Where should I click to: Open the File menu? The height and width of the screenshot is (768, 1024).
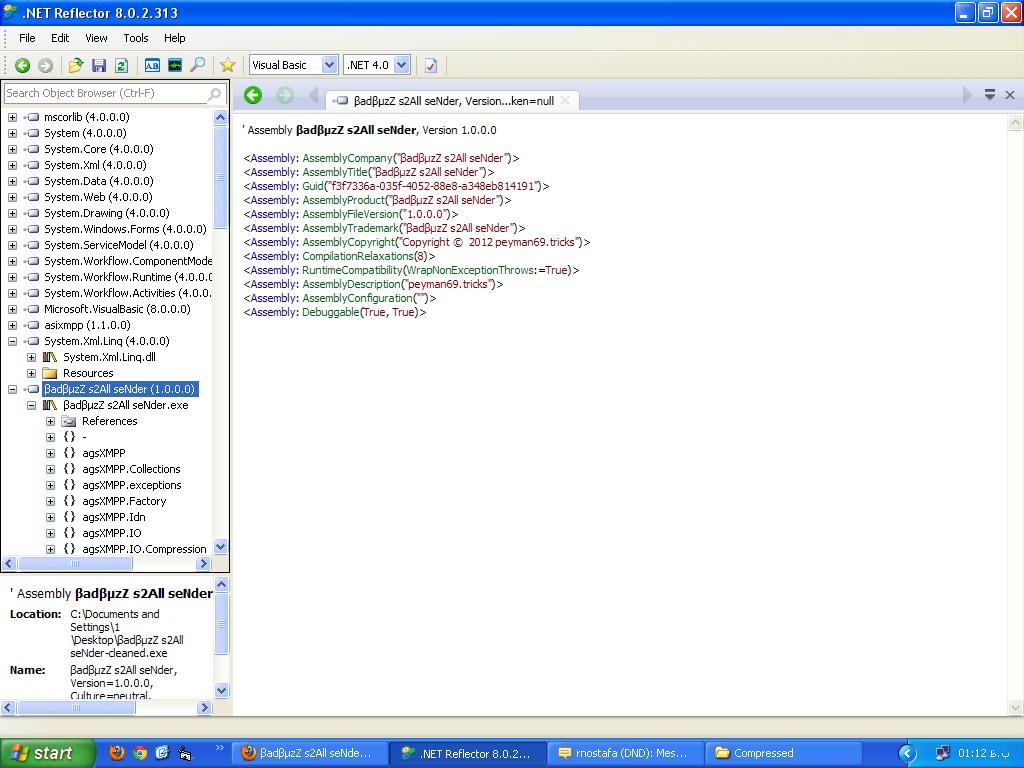tap(27, 38)
